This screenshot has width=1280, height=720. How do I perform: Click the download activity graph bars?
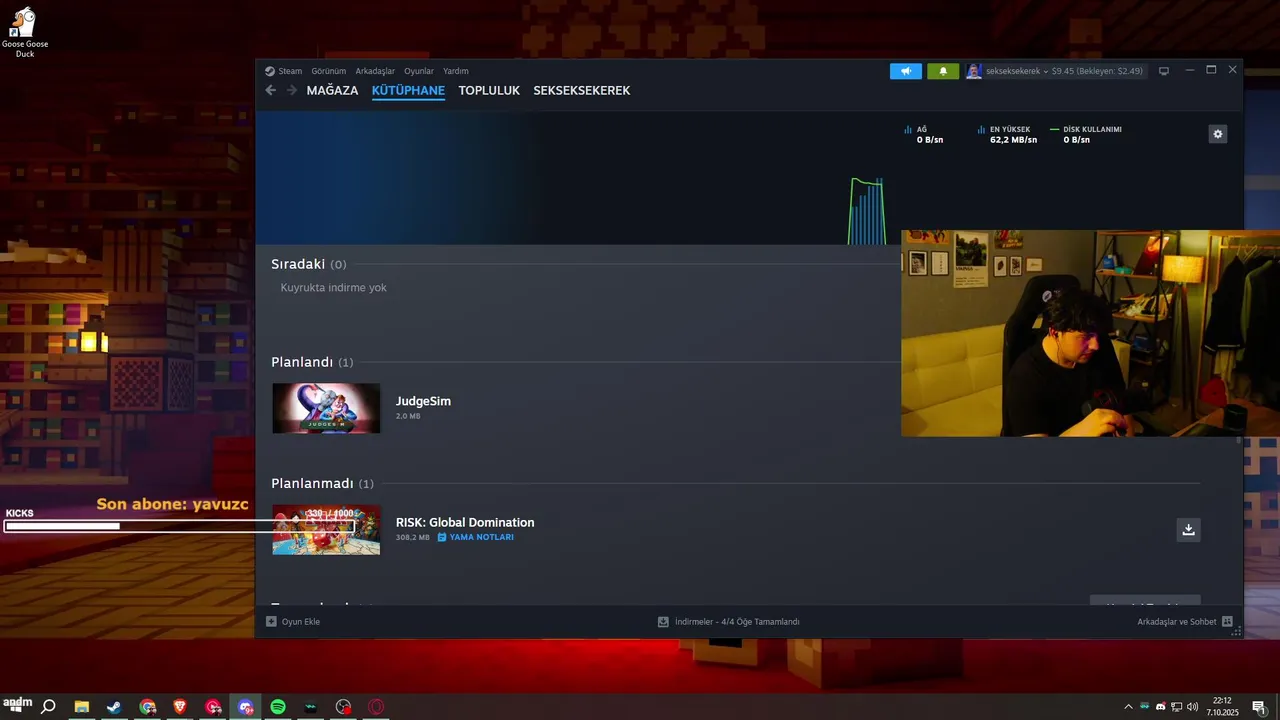tap(867, 211)
